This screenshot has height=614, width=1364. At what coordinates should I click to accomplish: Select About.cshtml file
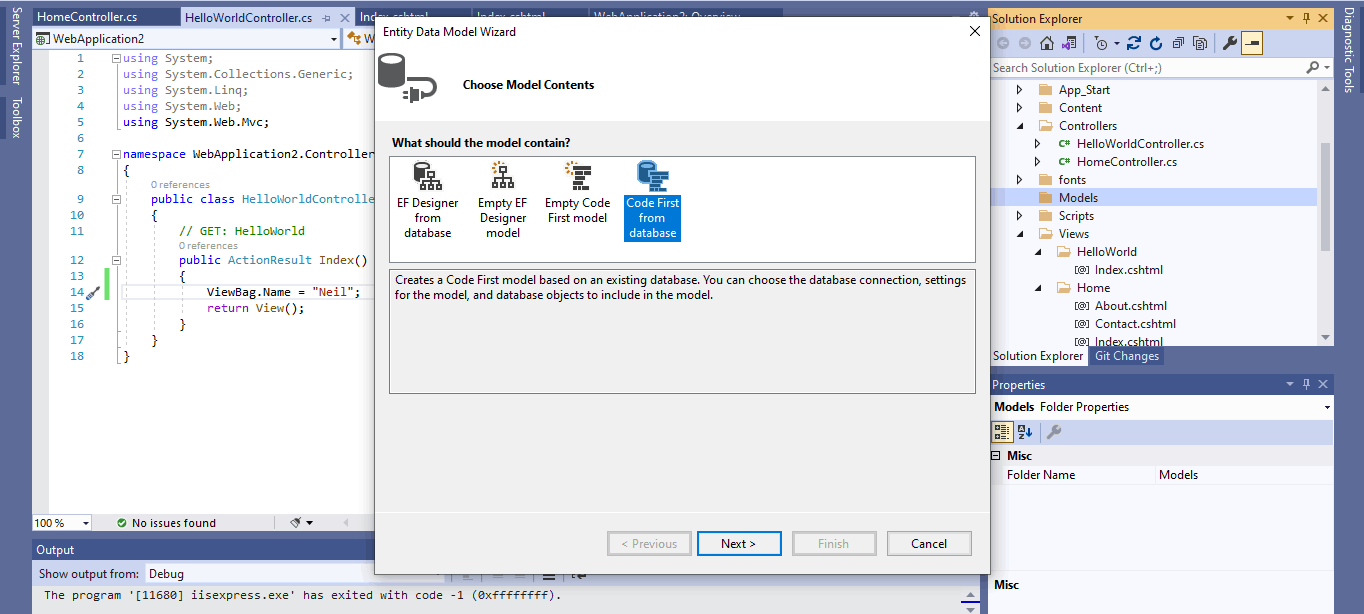[x=1129, y=306]
